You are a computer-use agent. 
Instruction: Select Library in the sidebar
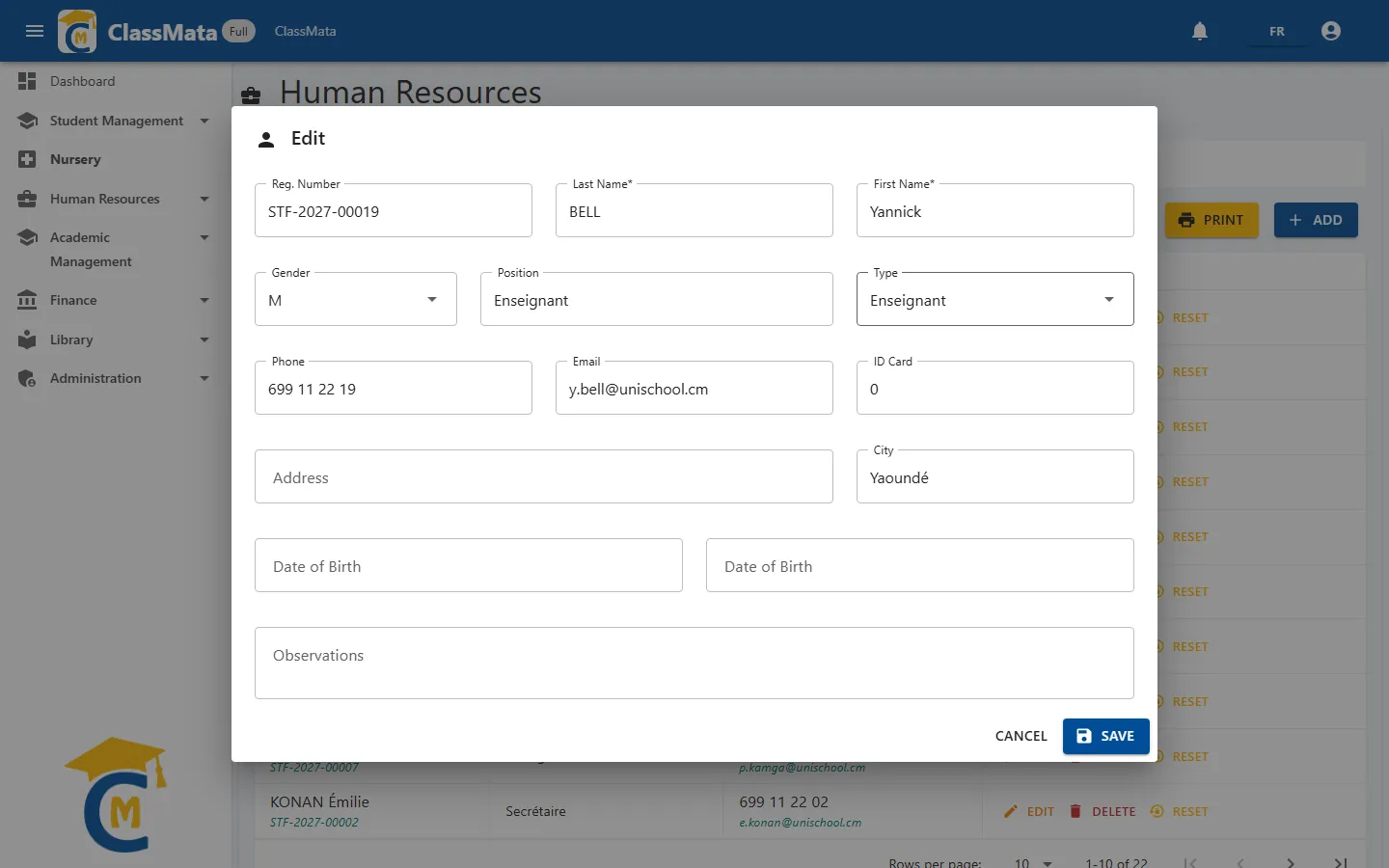(x=117, y=339)
